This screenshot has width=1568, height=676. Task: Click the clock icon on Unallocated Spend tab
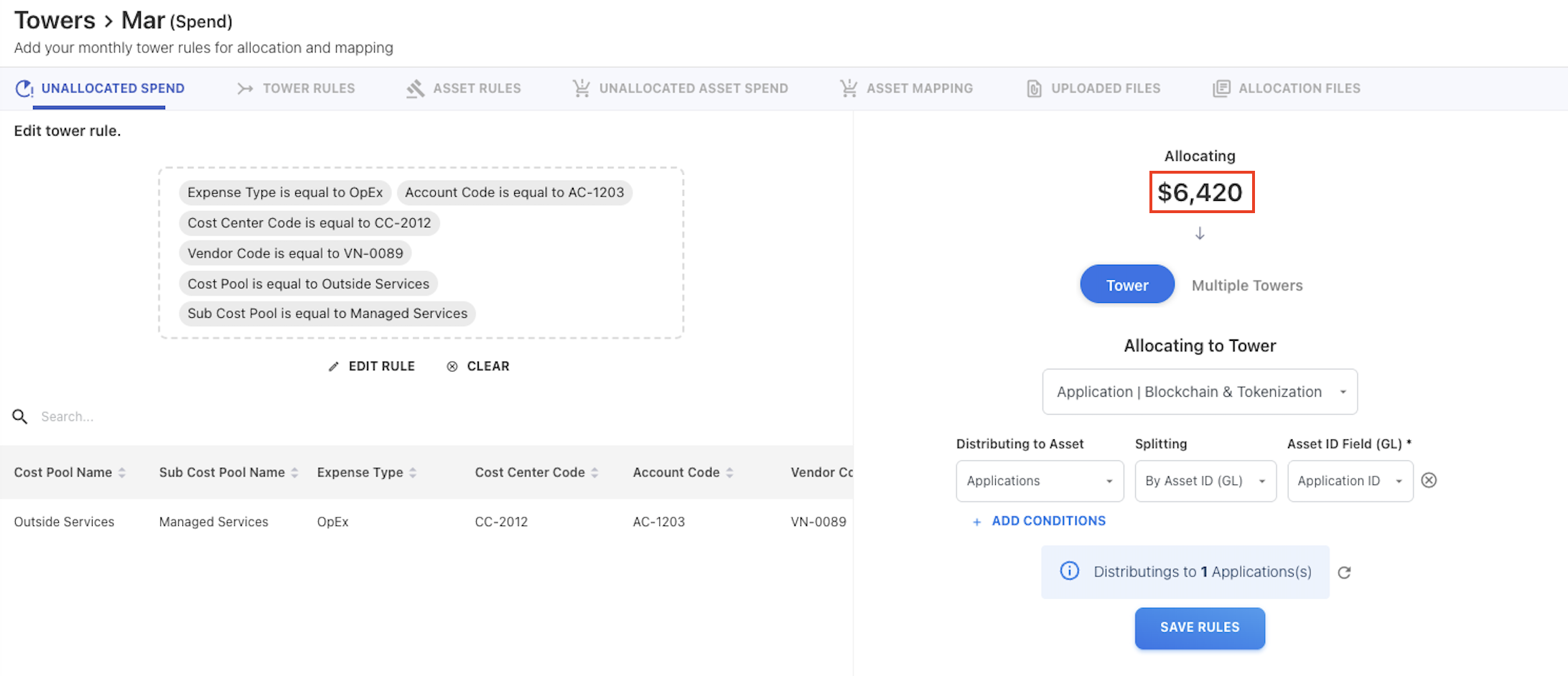tap(24, 88)
